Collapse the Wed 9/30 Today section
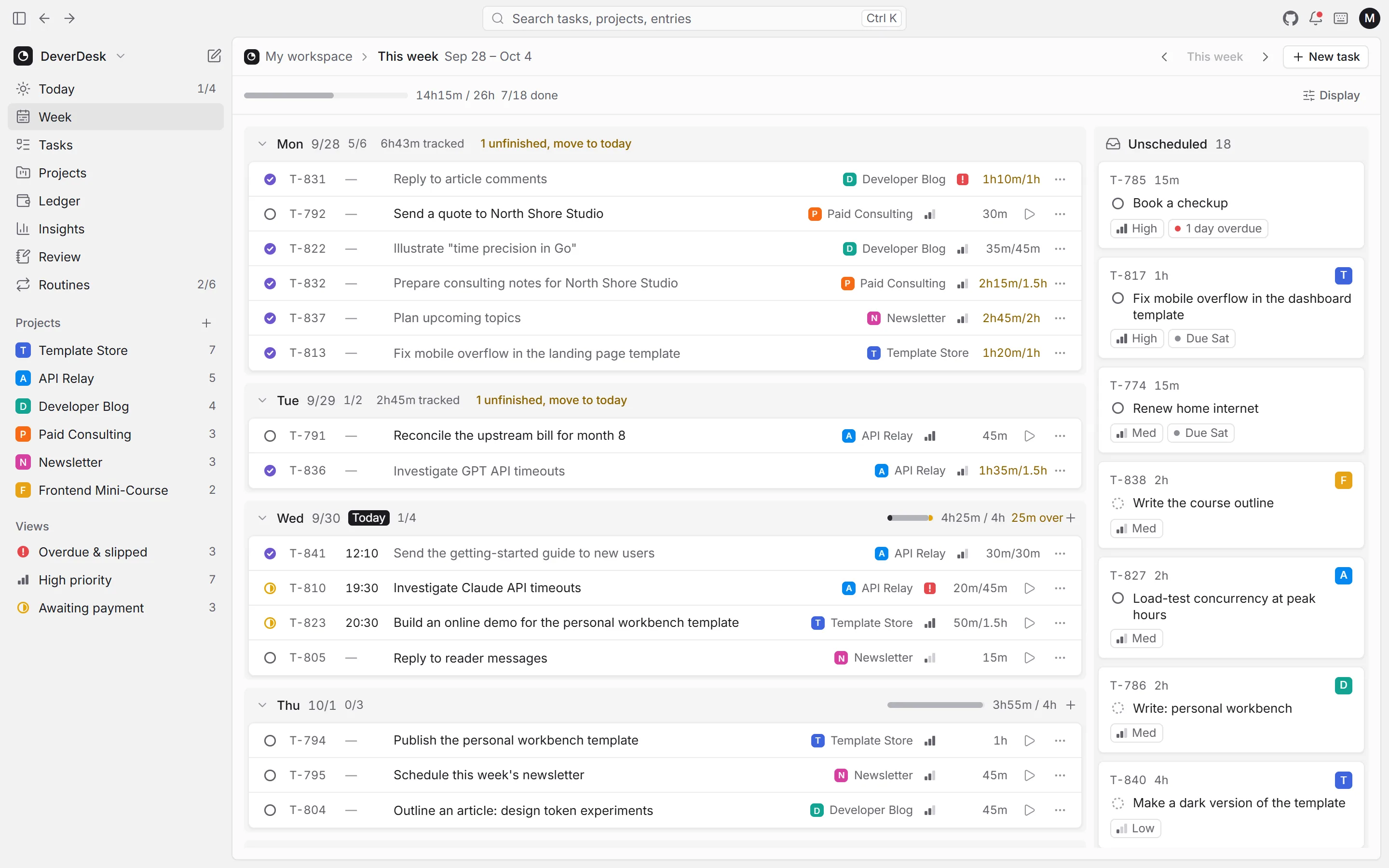This screenshot has width=1389, height=868. [x=262, y=518]
